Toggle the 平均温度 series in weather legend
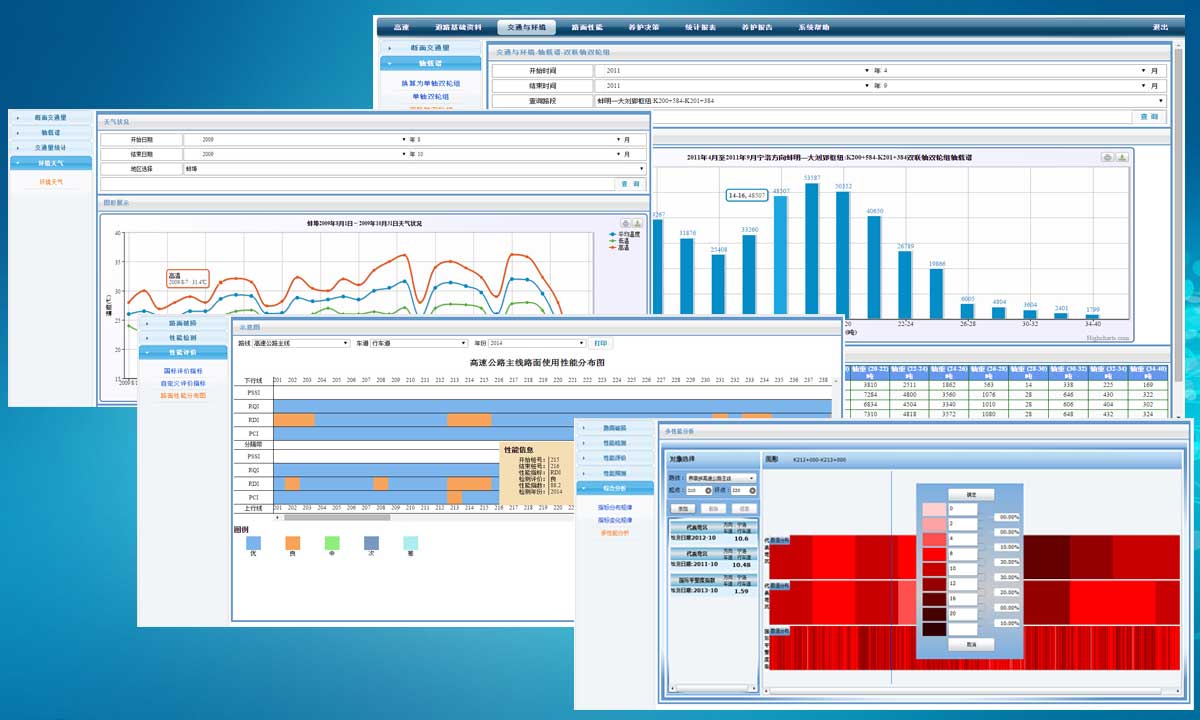 tap(627, 233)
